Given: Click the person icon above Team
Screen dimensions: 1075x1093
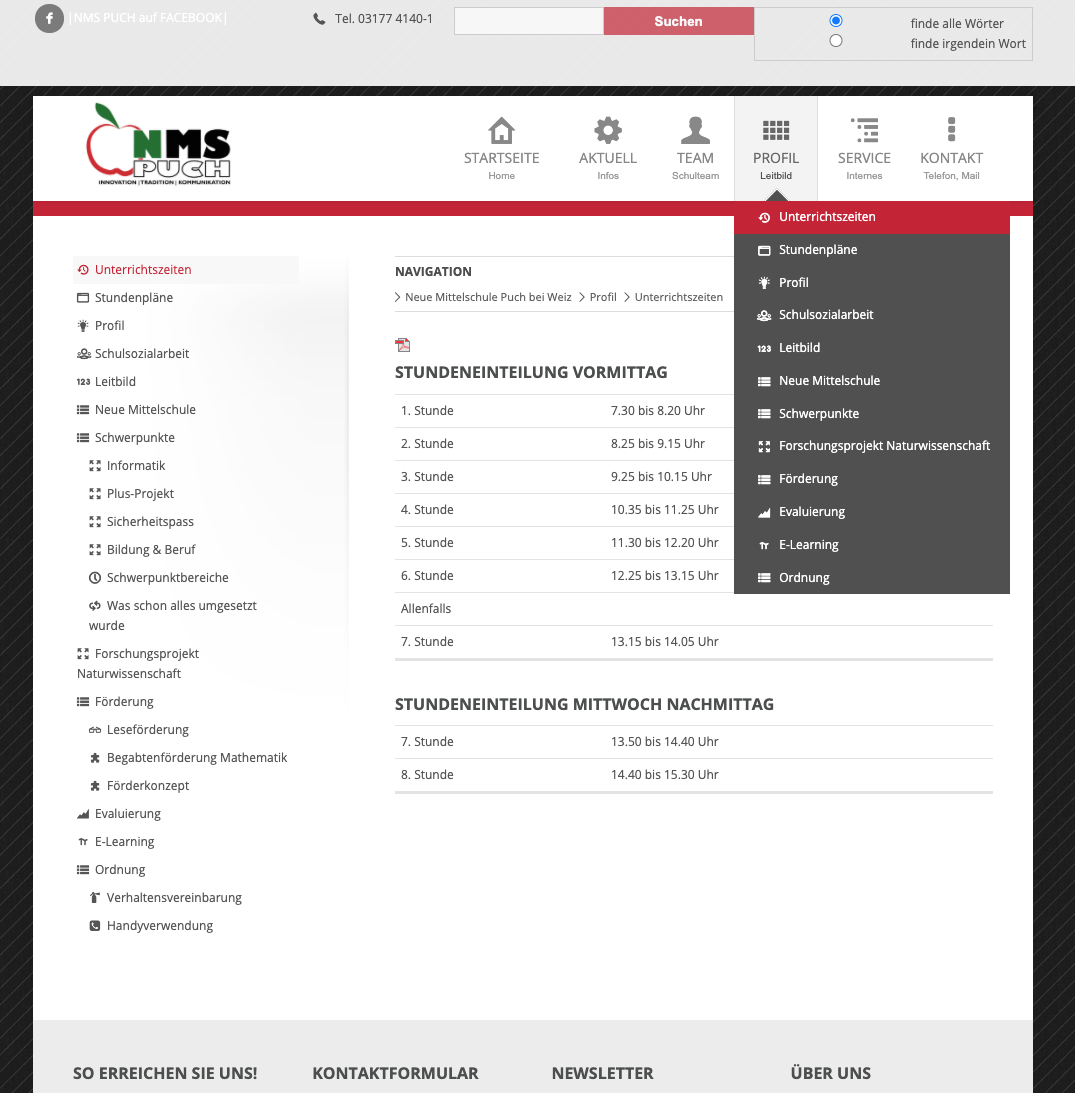Looking at the screenshot, I should tap(695, 130).
